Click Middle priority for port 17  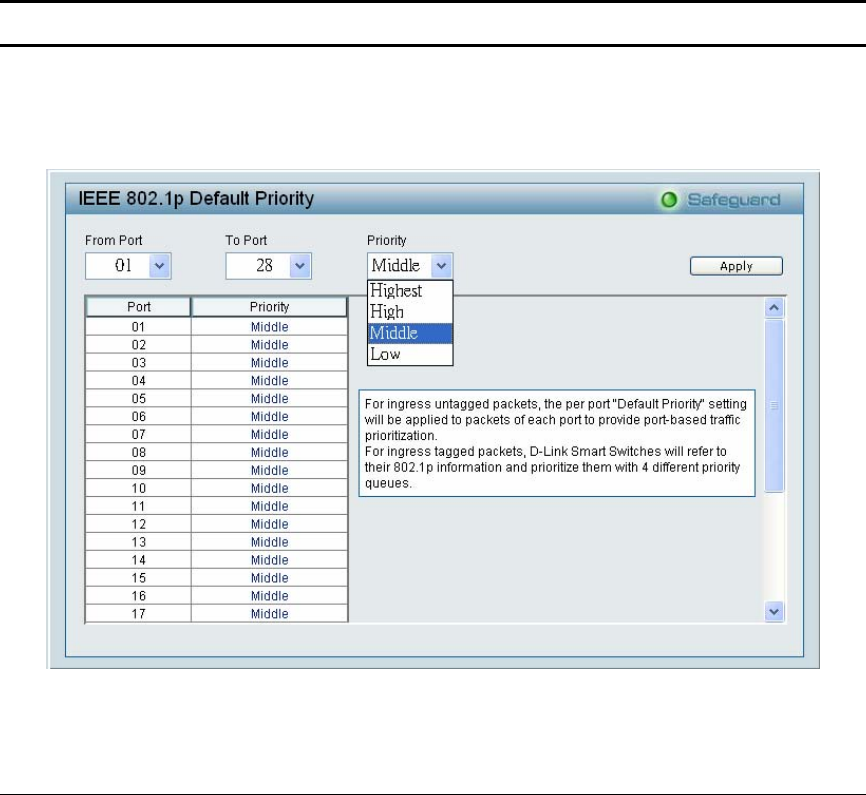(x=270, y=614)
